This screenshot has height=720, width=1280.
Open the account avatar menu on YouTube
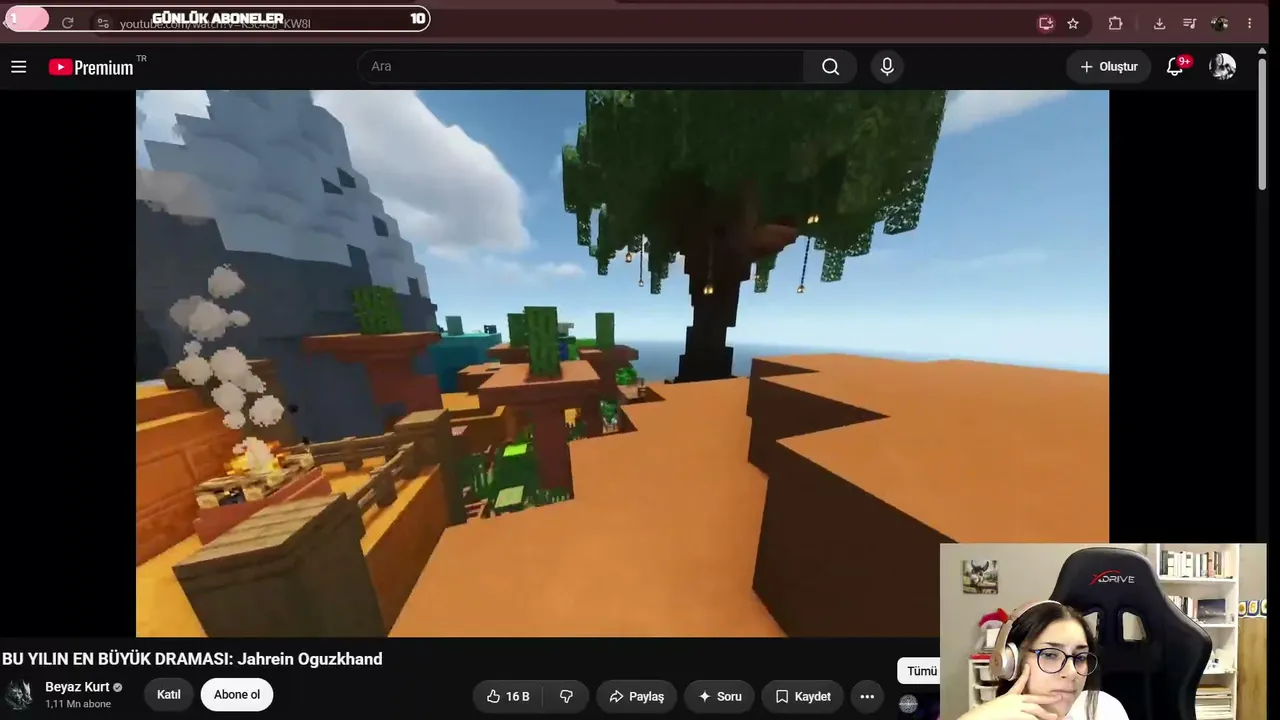click(x=1222, y=67)
